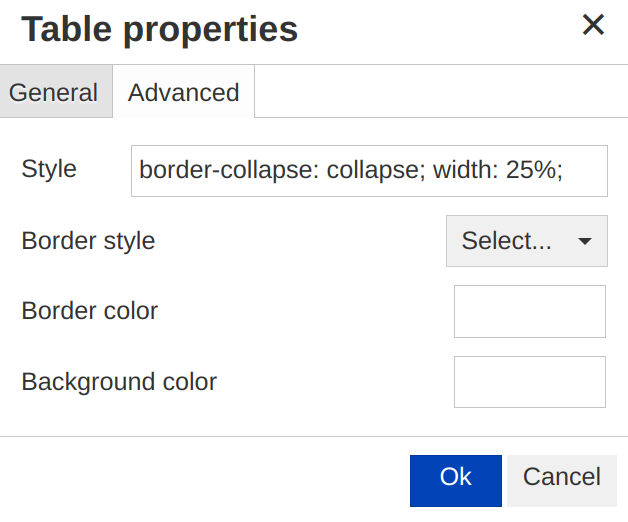628x522 pixels.
Task: Click the Border style label text
Action: pyautogui.click(x=88, y=241)
